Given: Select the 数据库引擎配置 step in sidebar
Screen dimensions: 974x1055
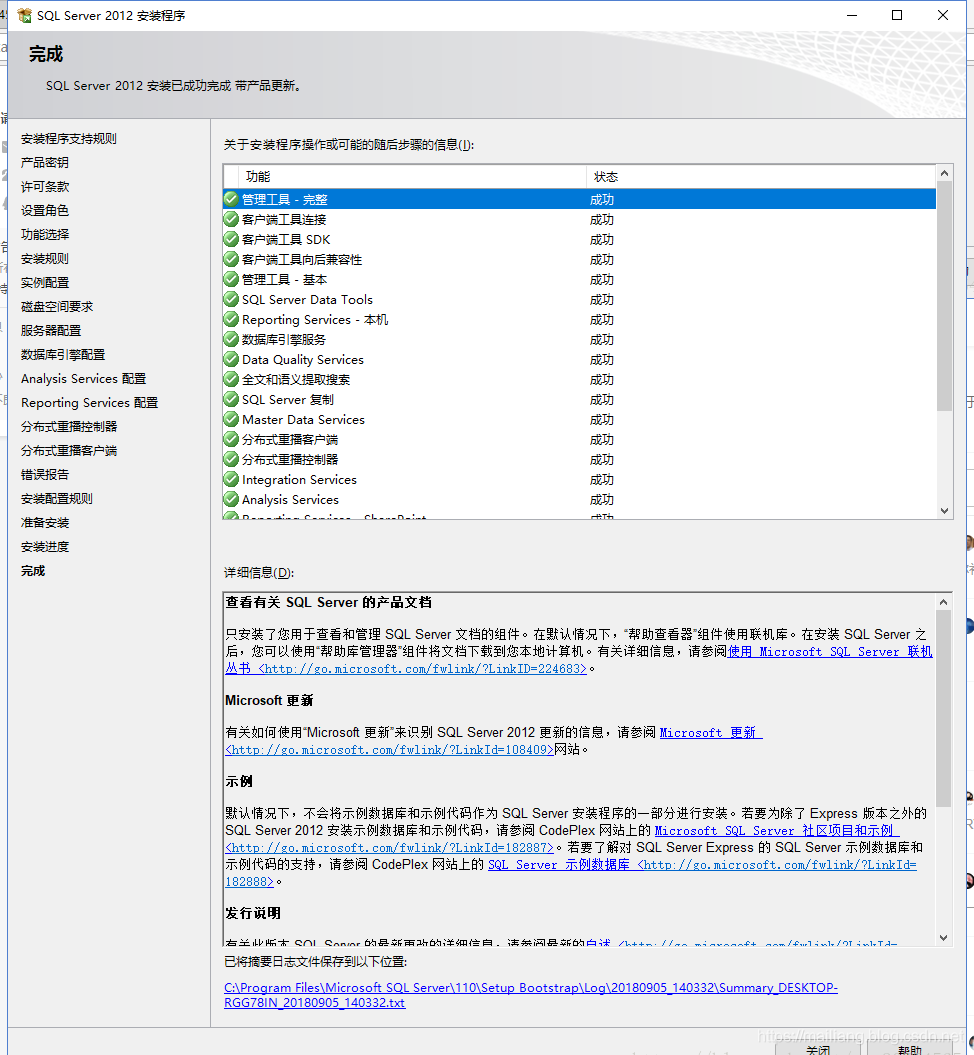Looking at the screenshot, I should tap(63, 355).
